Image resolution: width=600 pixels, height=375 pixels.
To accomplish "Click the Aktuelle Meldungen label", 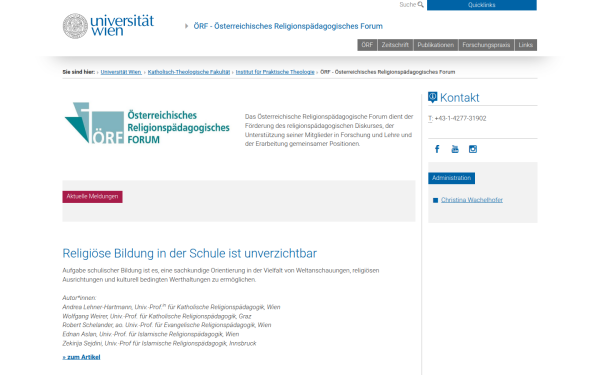I will pos(92,197).
